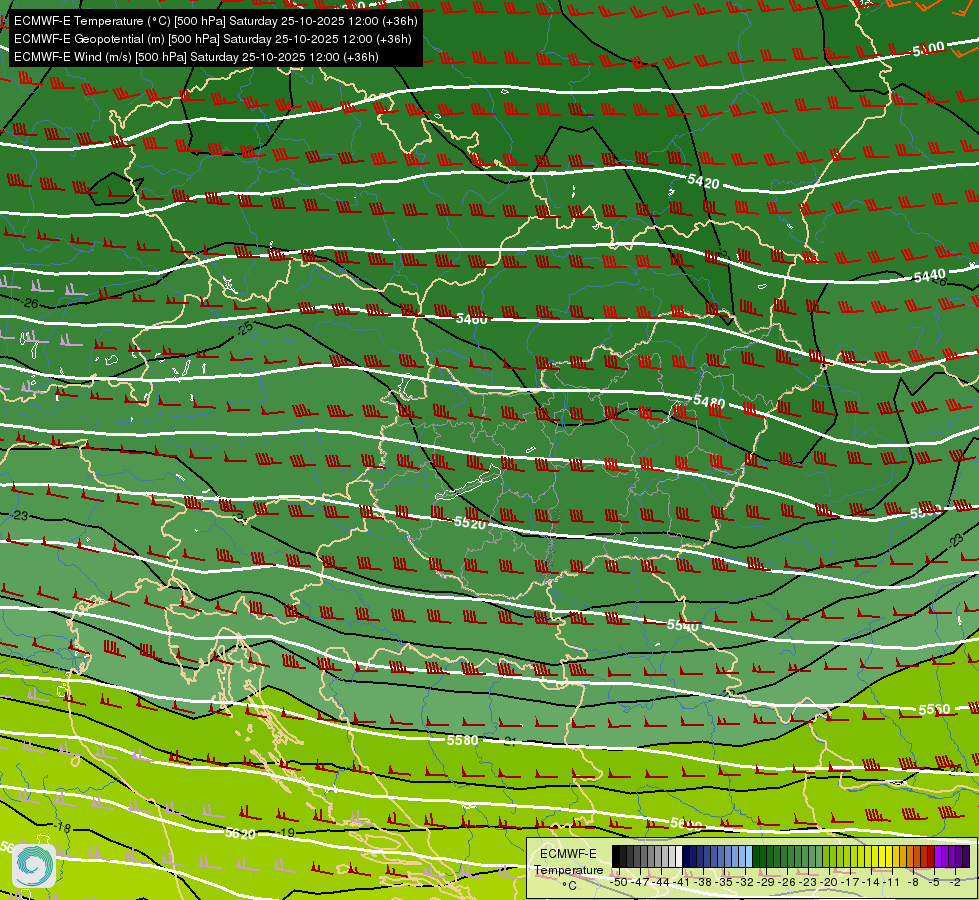The image size is (979, 900).
Task: Click the swirl logo icon in the corner
Action: pos(33,865)
